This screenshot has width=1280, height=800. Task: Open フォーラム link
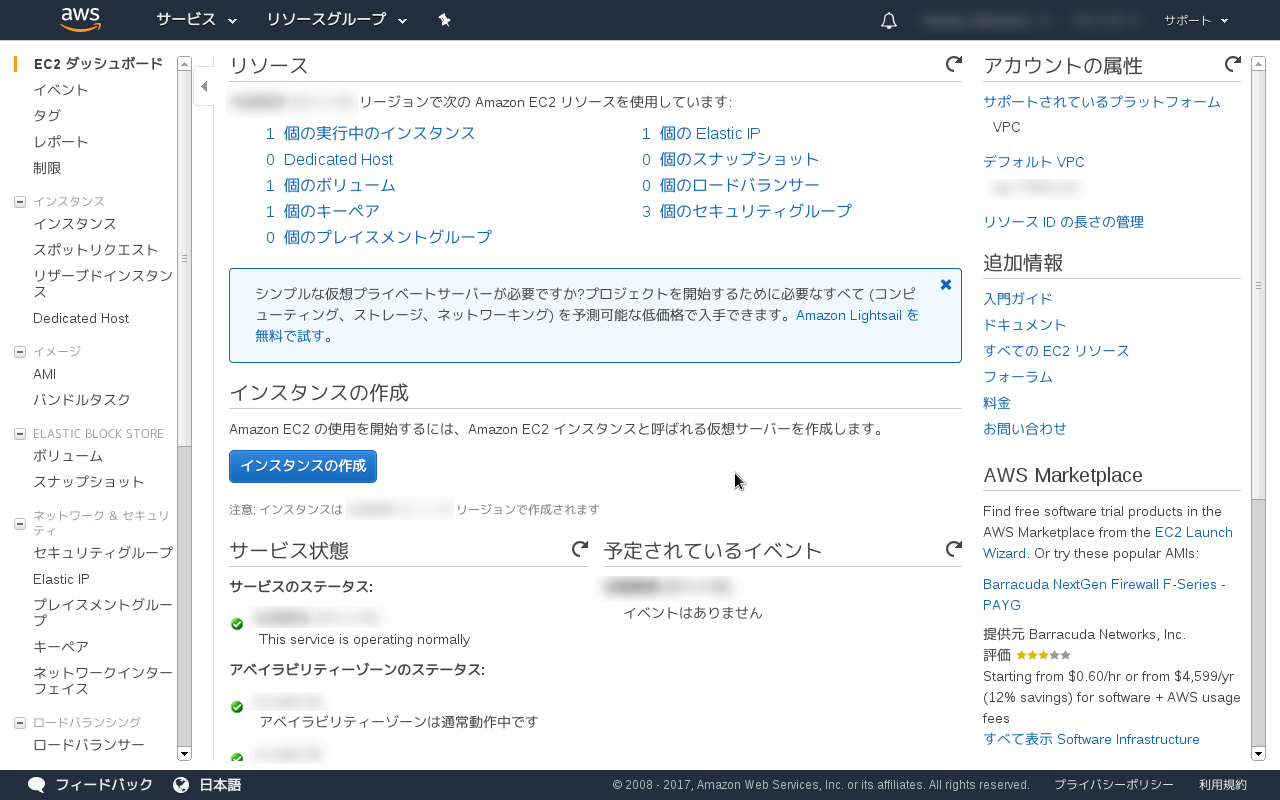[x=1018, y=377]
